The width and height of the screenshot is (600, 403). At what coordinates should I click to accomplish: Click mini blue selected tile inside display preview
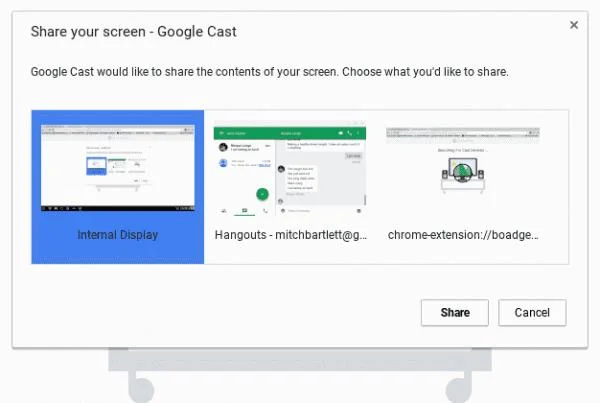click(x=96, y=166)
